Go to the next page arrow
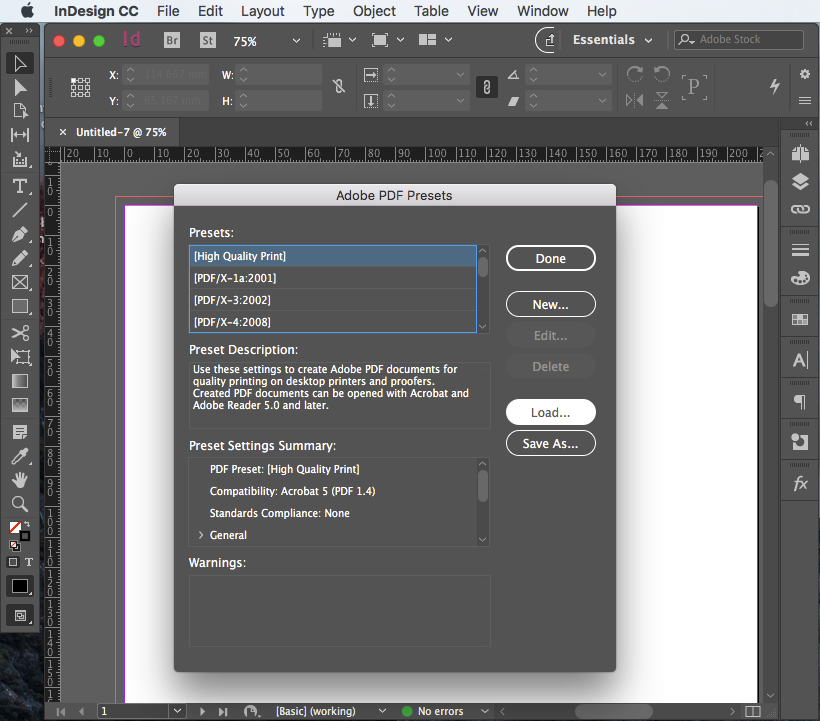The width and height of the screenshot is (820, 721). tap(202, 711)
